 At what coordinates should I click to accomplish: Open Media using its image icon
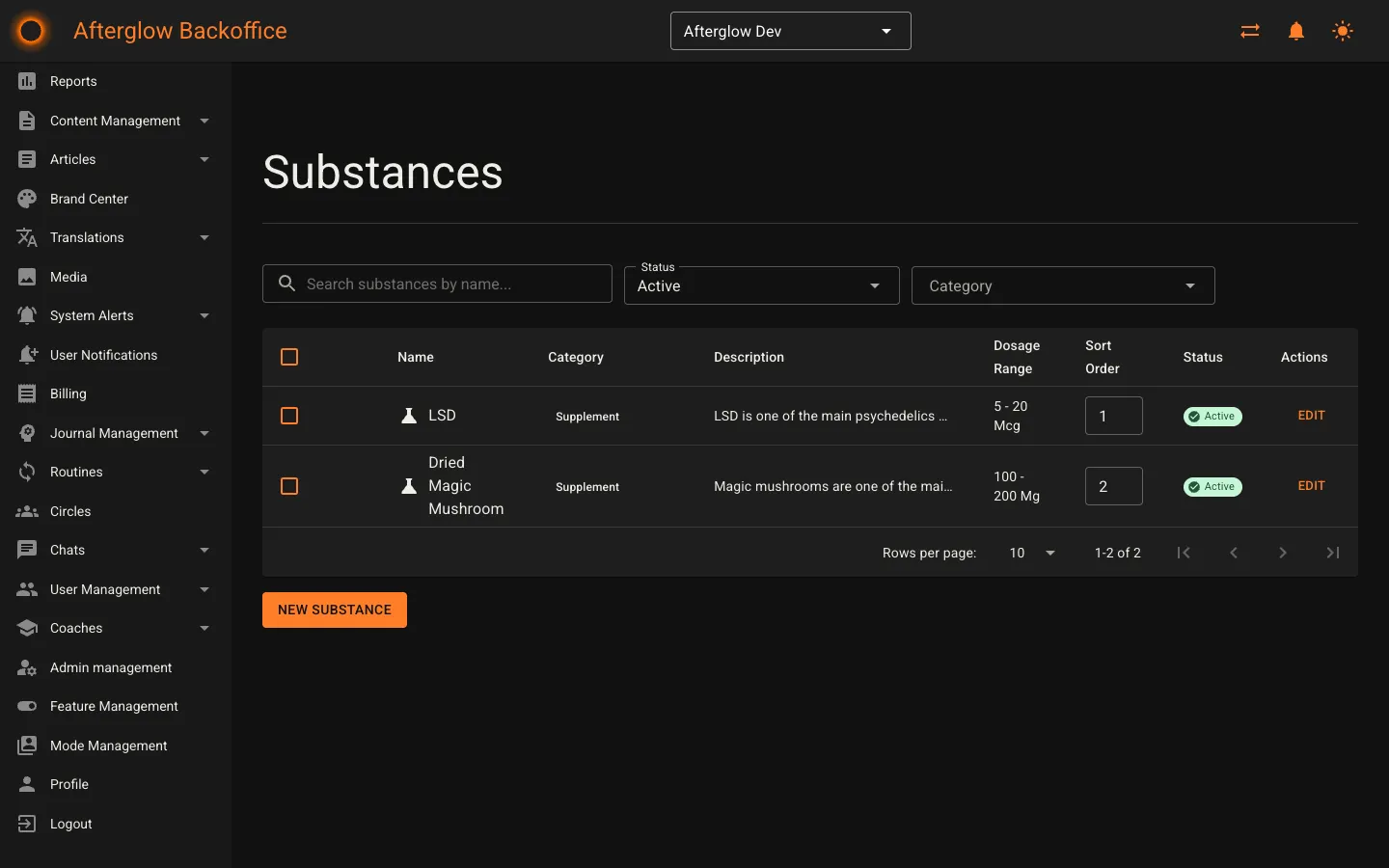pos(27,277)
